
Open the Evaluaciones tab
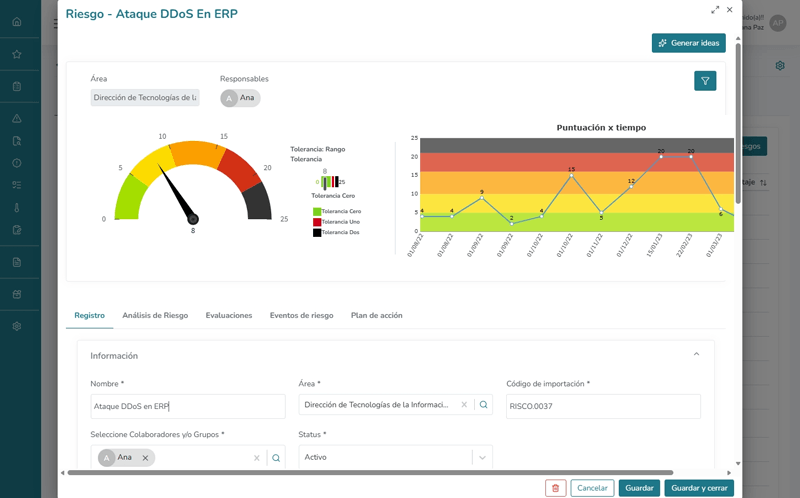tap(229, 315)
